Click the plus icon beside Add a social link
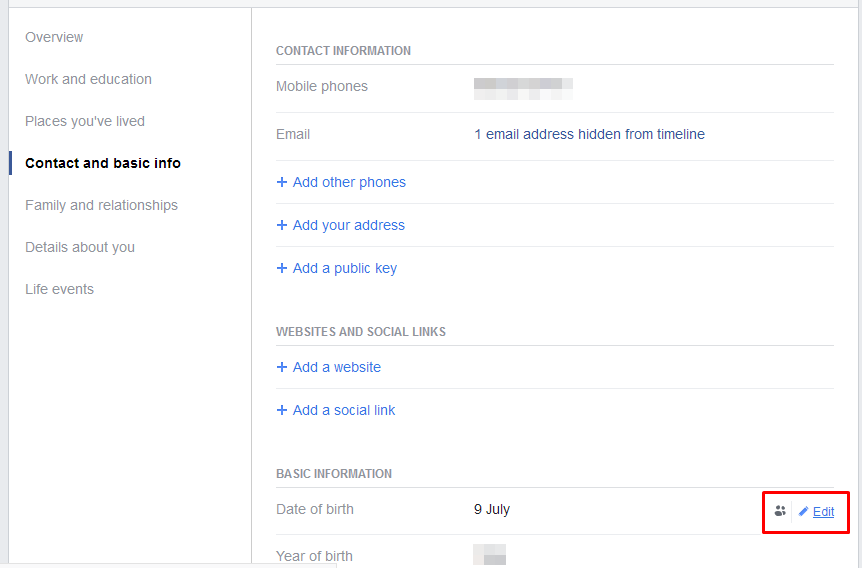The height and width of the screenshot is (568, 862). tap(282, 410)
